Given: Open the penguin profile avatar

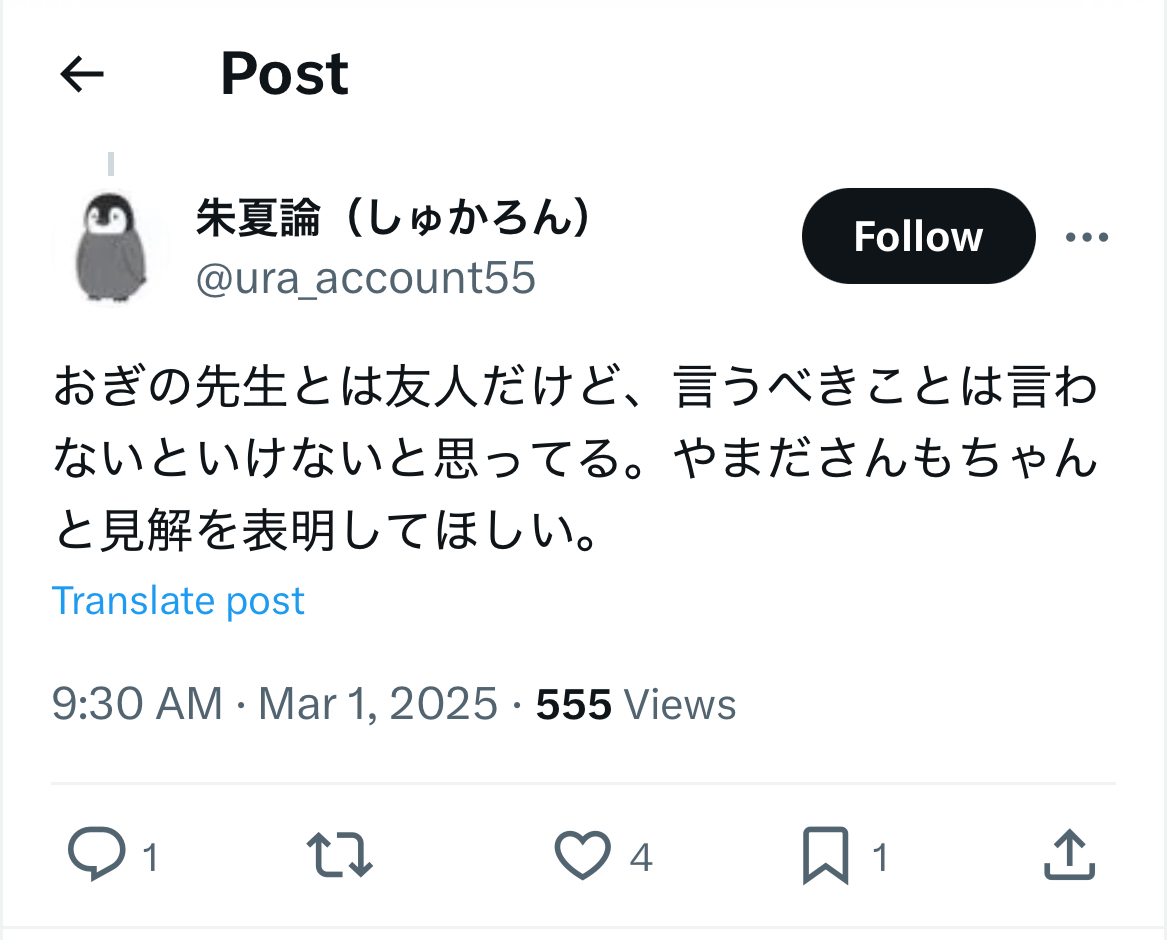Looking at the screenshot, I should point(111,247).
